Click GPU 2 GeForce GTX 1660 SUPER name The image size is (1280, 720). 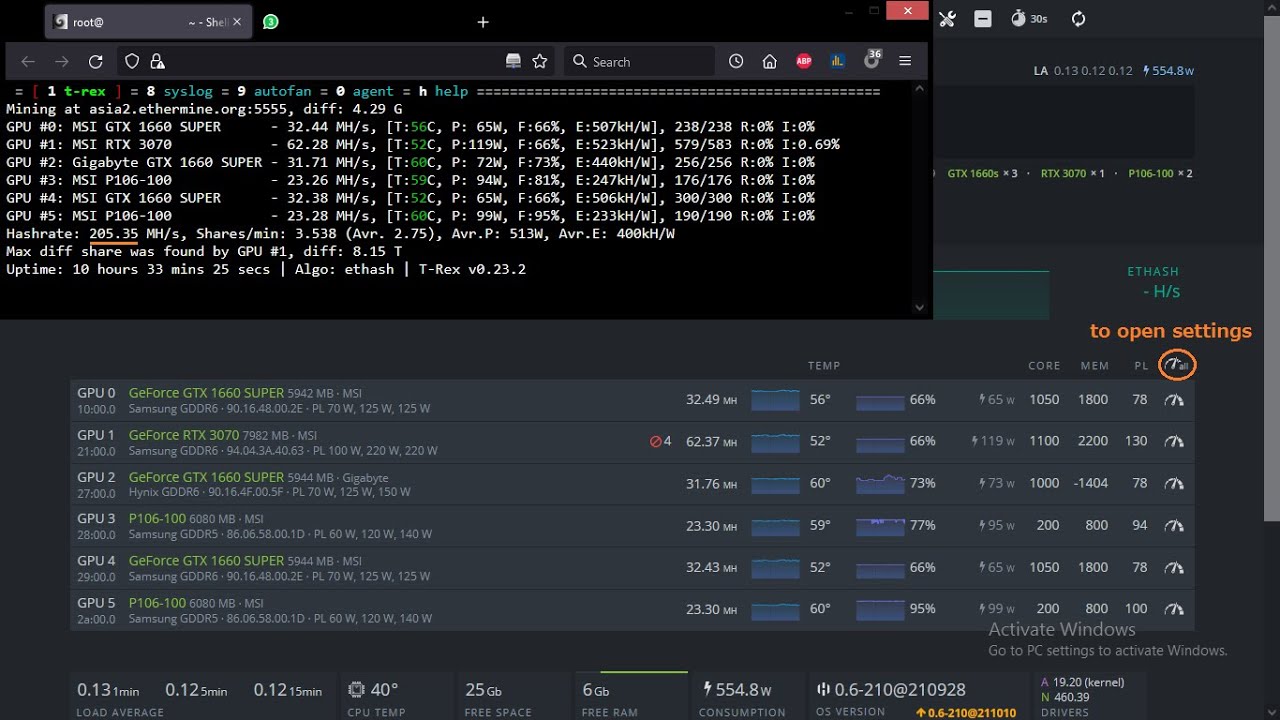206,477
